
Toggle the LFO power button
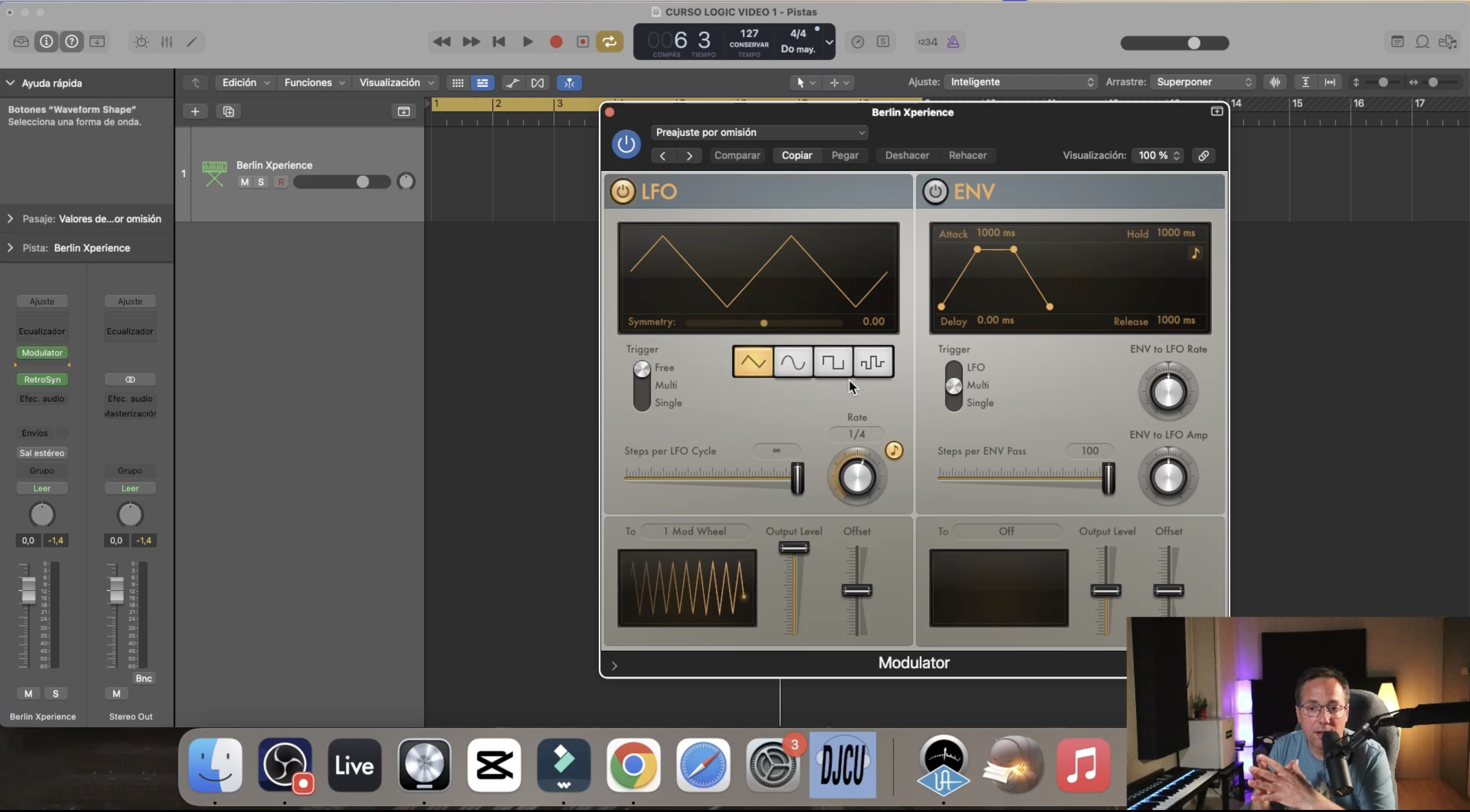(622, 191)
